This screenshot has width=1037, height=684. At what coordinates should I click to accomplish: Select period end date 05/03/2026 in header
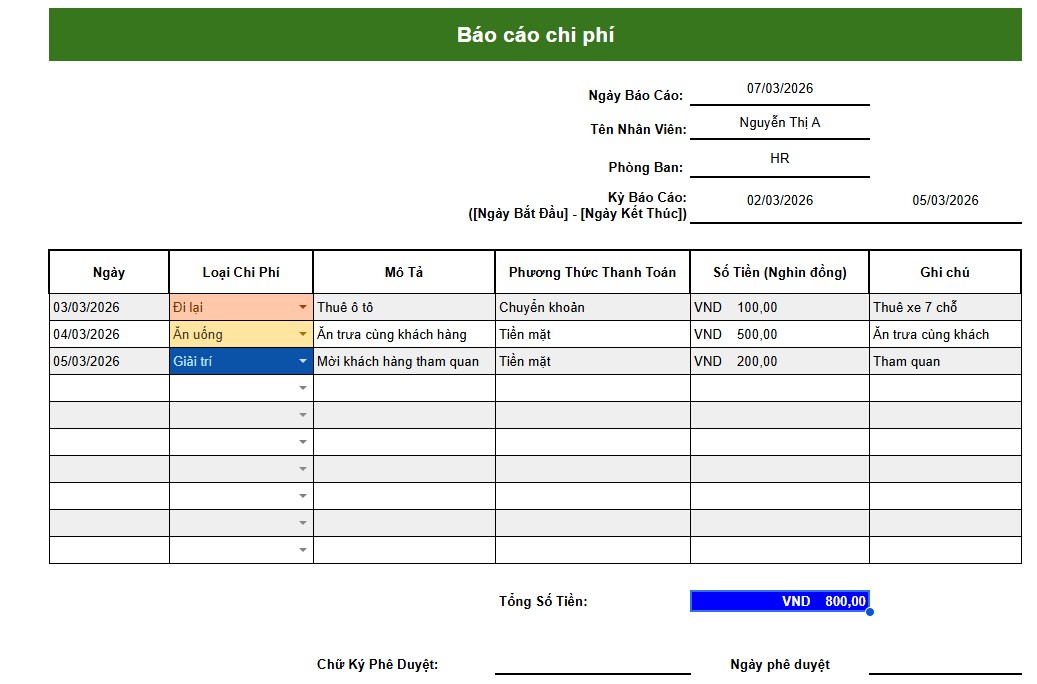945,200
